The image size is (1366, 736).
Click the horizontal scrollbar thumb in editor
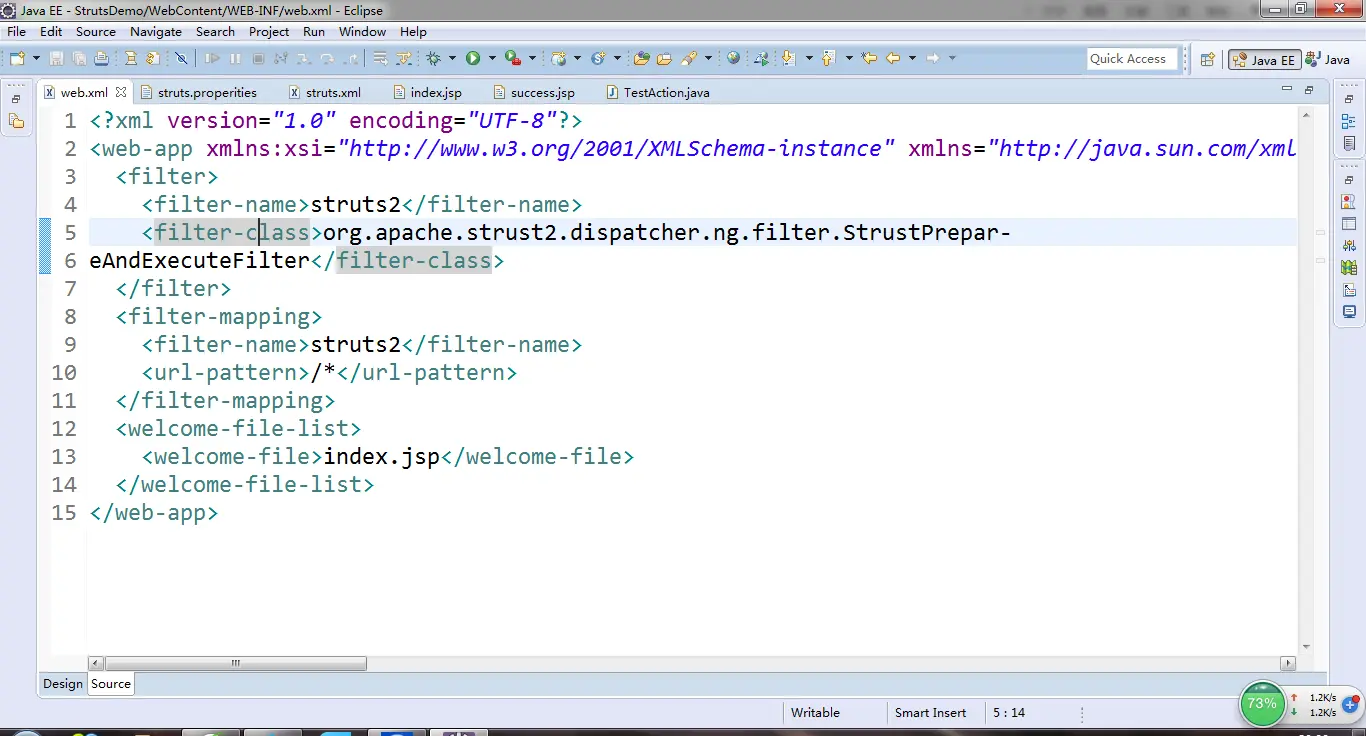236,663
